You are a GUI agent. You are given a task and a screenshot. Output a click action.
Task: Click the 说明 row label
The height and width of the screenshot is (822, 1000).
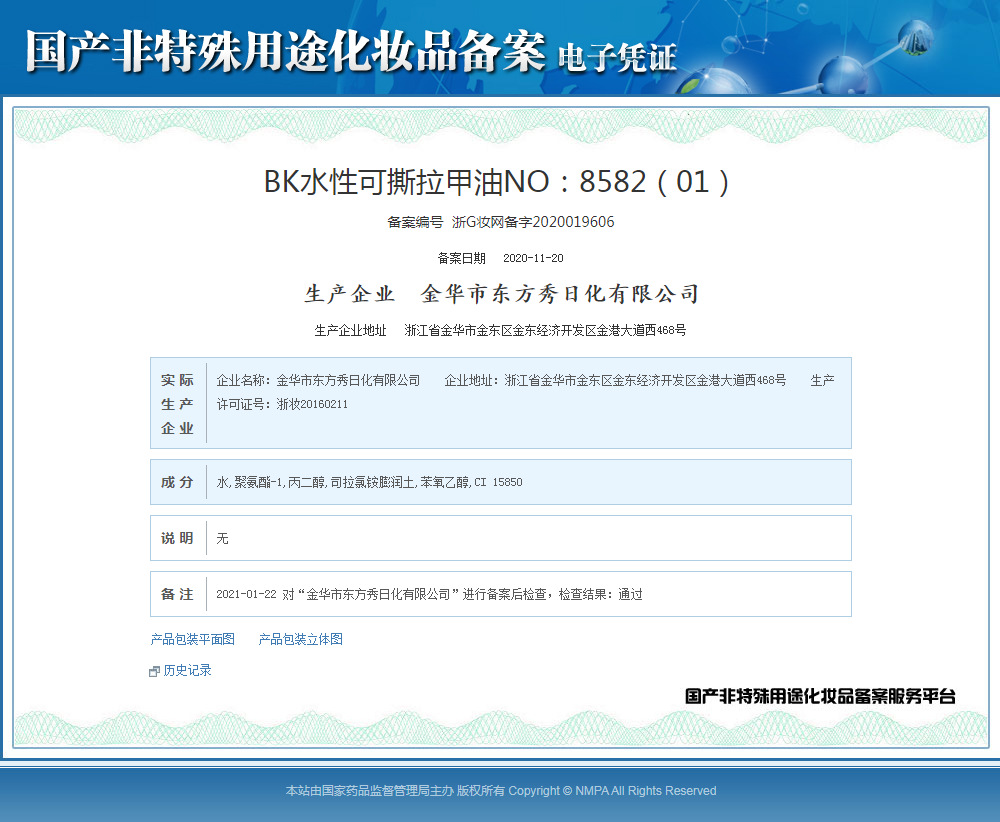177,538
